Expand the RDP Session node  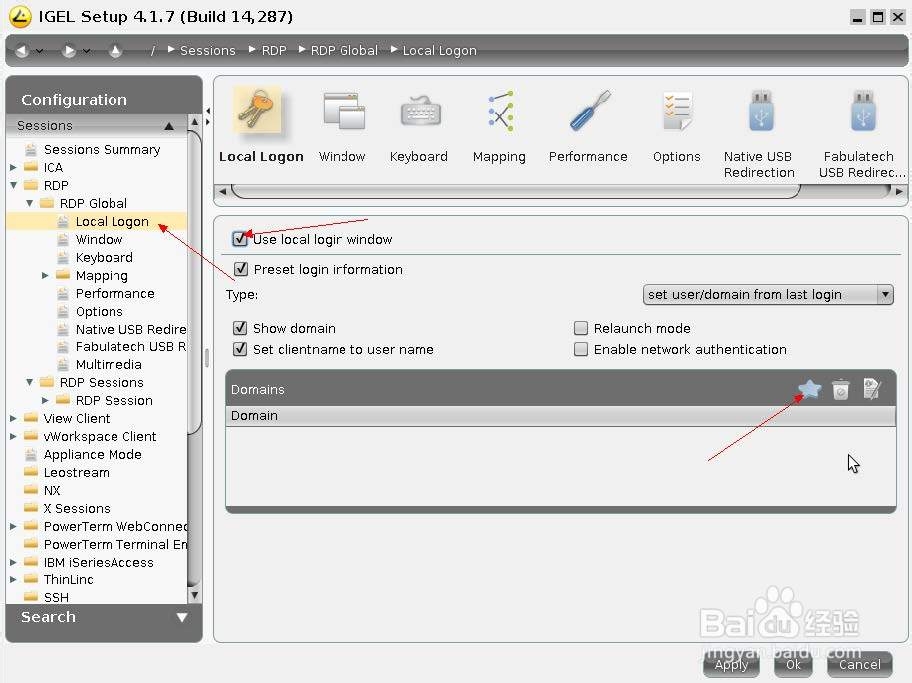click(45, 400)
